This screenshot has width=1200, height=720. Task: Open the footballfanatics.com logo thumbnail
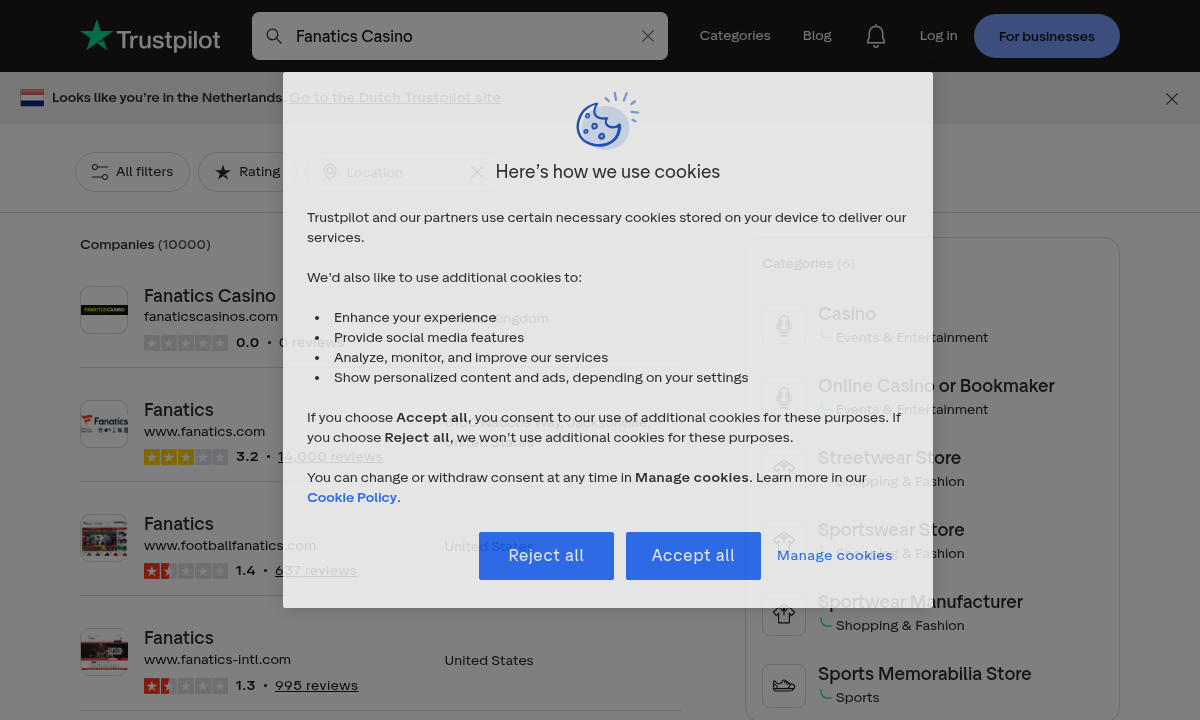(x=104, y=538)
